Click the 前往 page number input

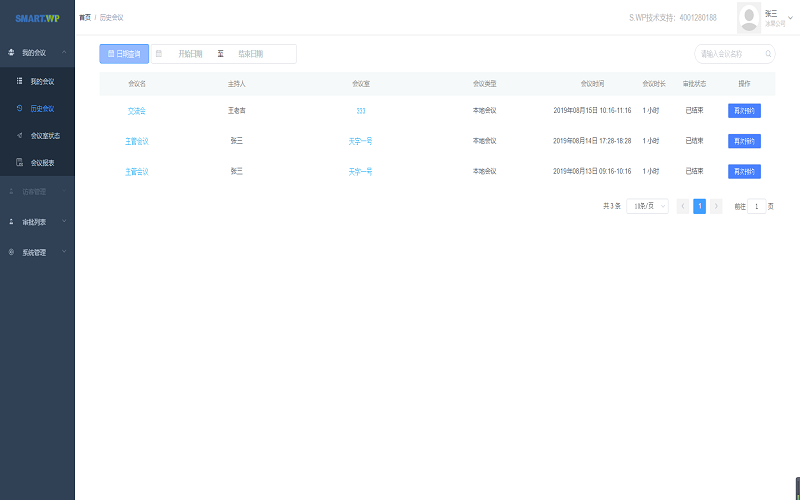(x=757, y=206)
